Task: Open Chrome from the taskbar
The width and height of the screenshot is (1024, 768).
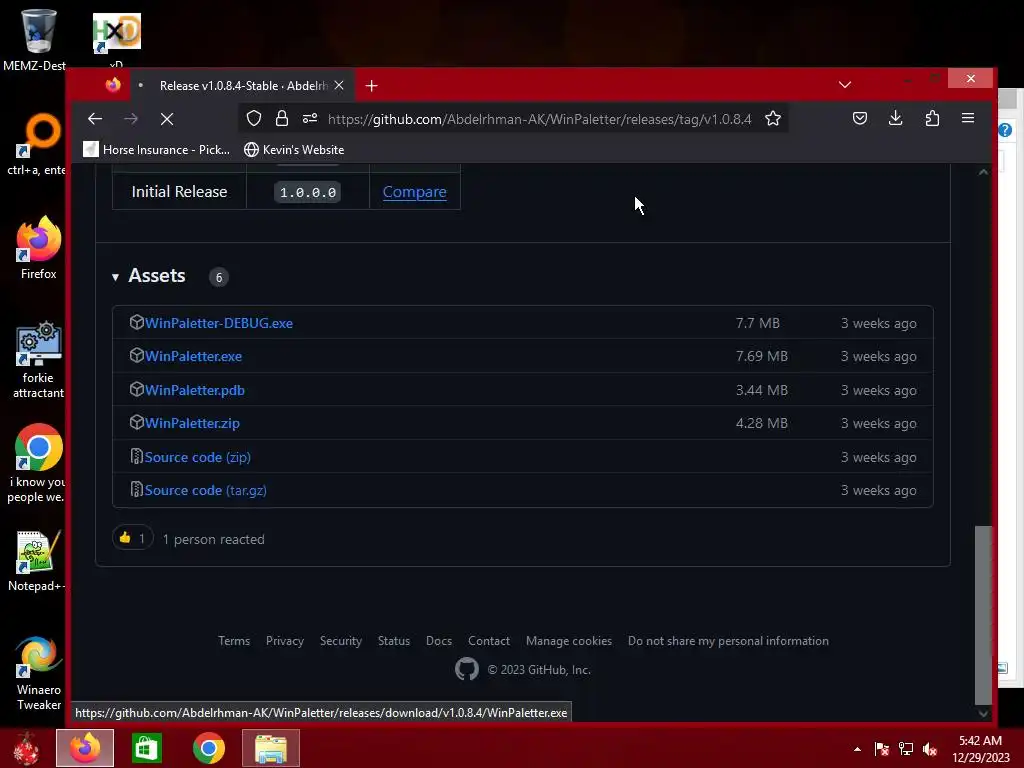Action: (x=209, y=748)
